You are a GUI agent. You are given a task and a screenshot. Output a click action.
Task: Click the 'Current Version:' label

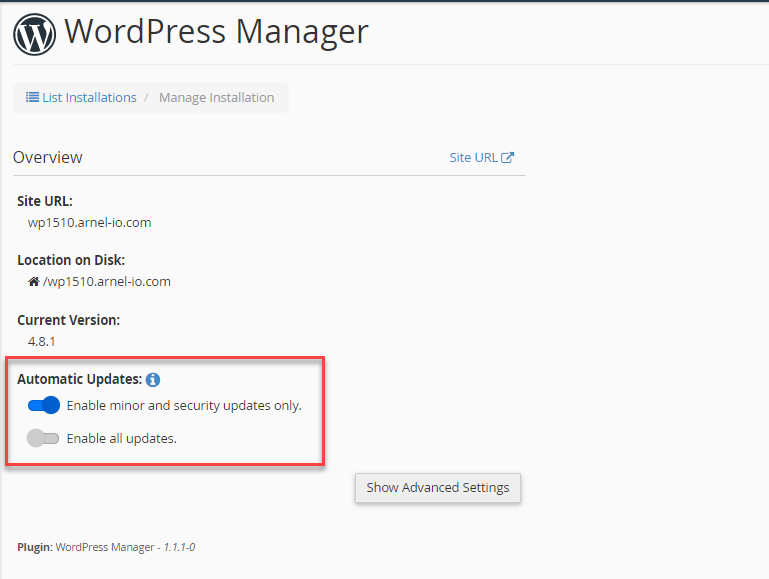(x=69, y=320)
